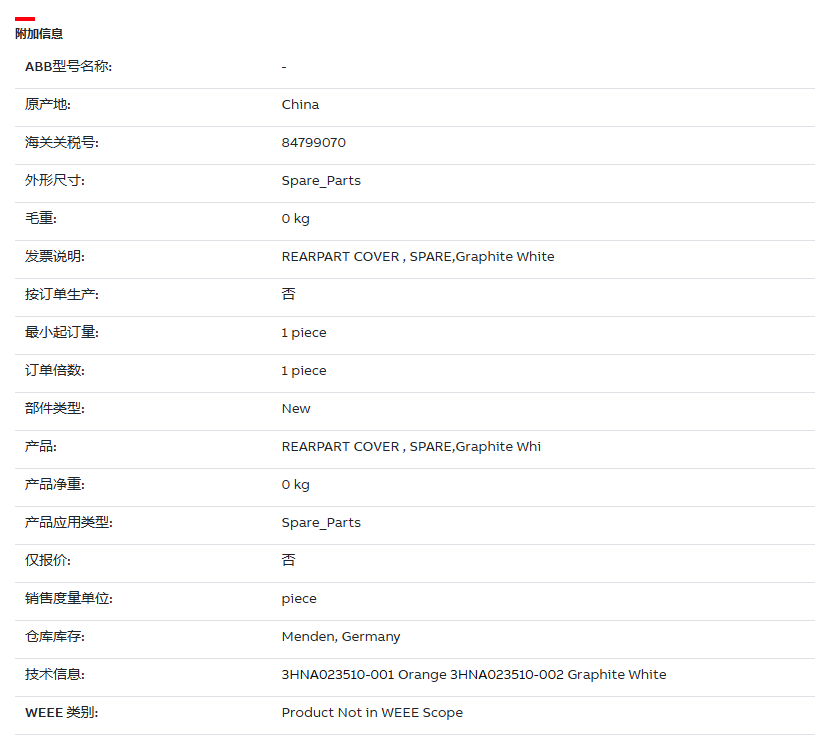This screenshot has height=744, width=830.
Task: Select 1 piece value in 最小起订量 row
Action: pos(304,333)
